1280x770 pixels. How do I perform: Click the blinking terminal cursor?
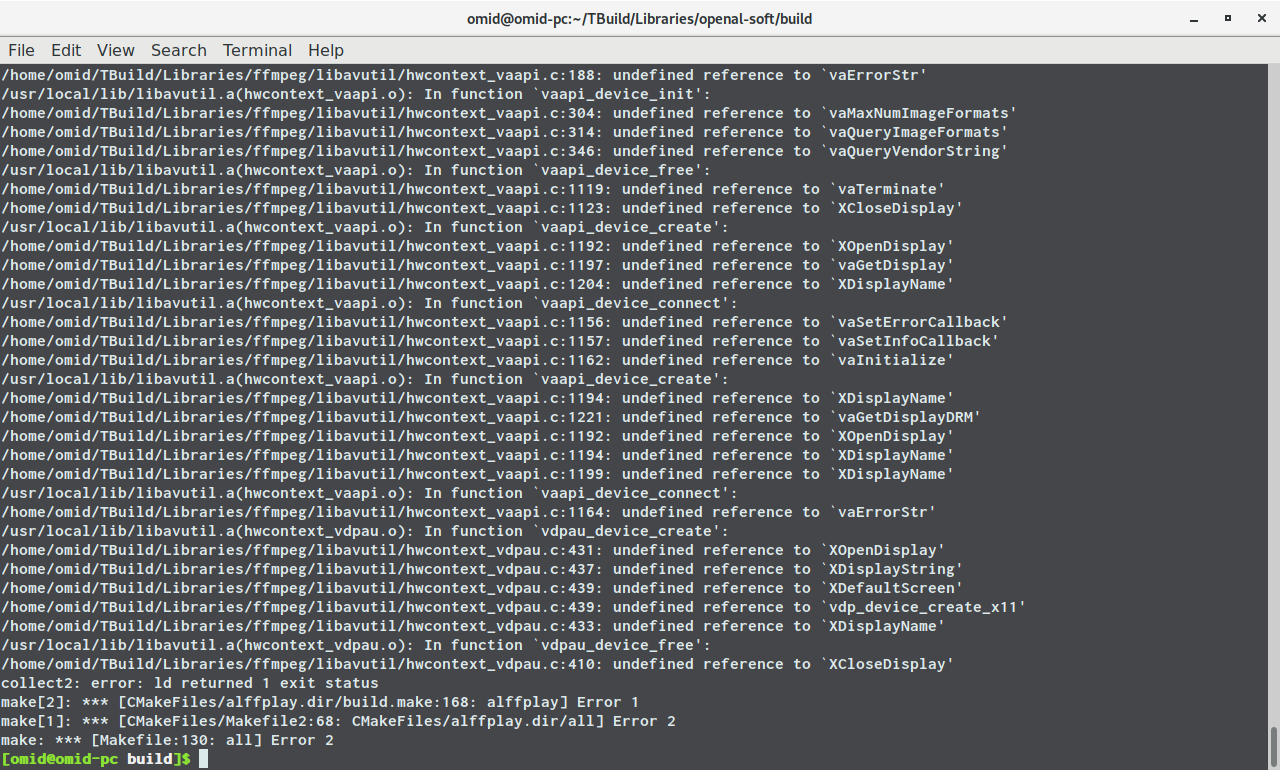(x=203, y=759)
